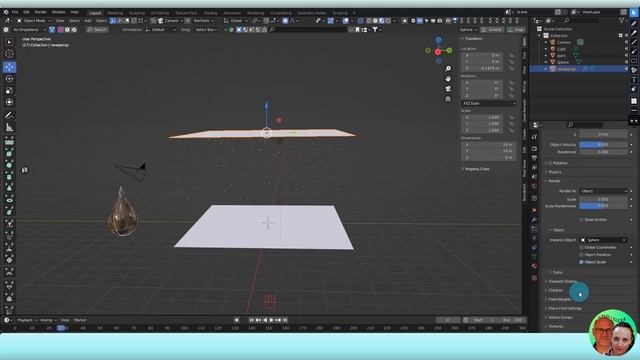Click the X axis navigation gizmo
Screen dimensions: 640x360
[438, 52]
